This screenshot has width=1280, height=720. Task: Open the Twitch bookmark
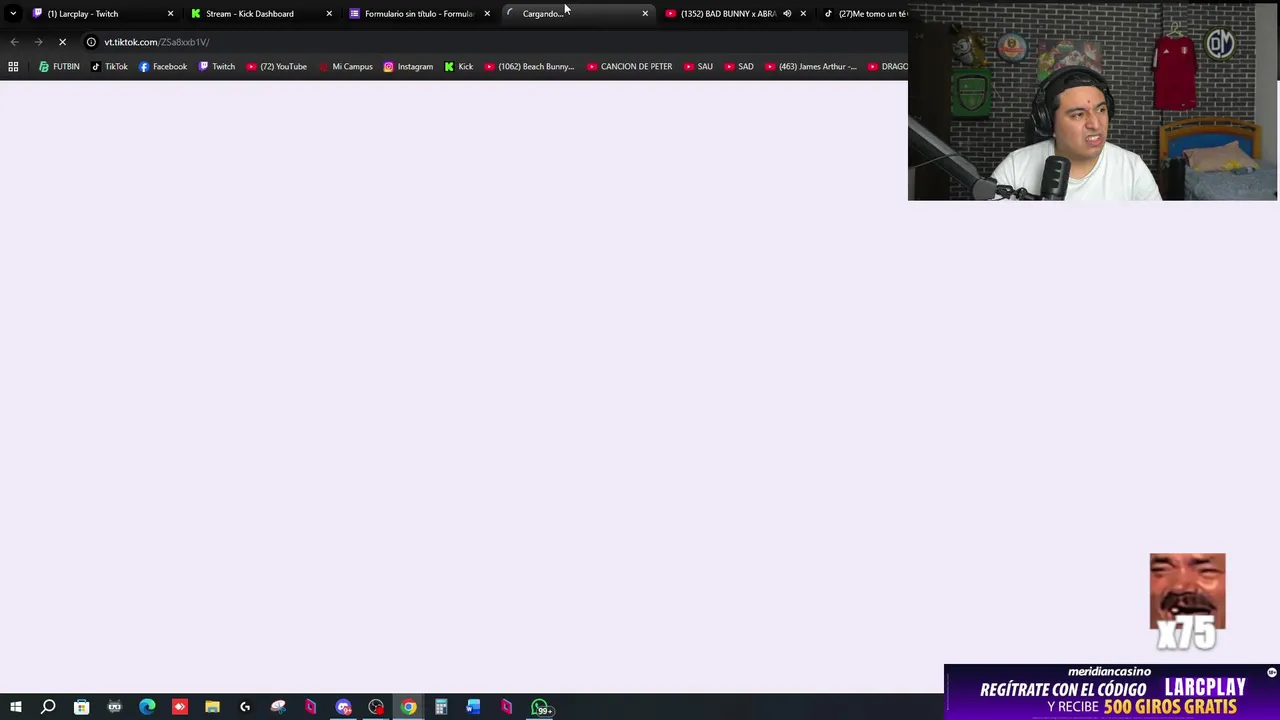(x=217, y=67)
